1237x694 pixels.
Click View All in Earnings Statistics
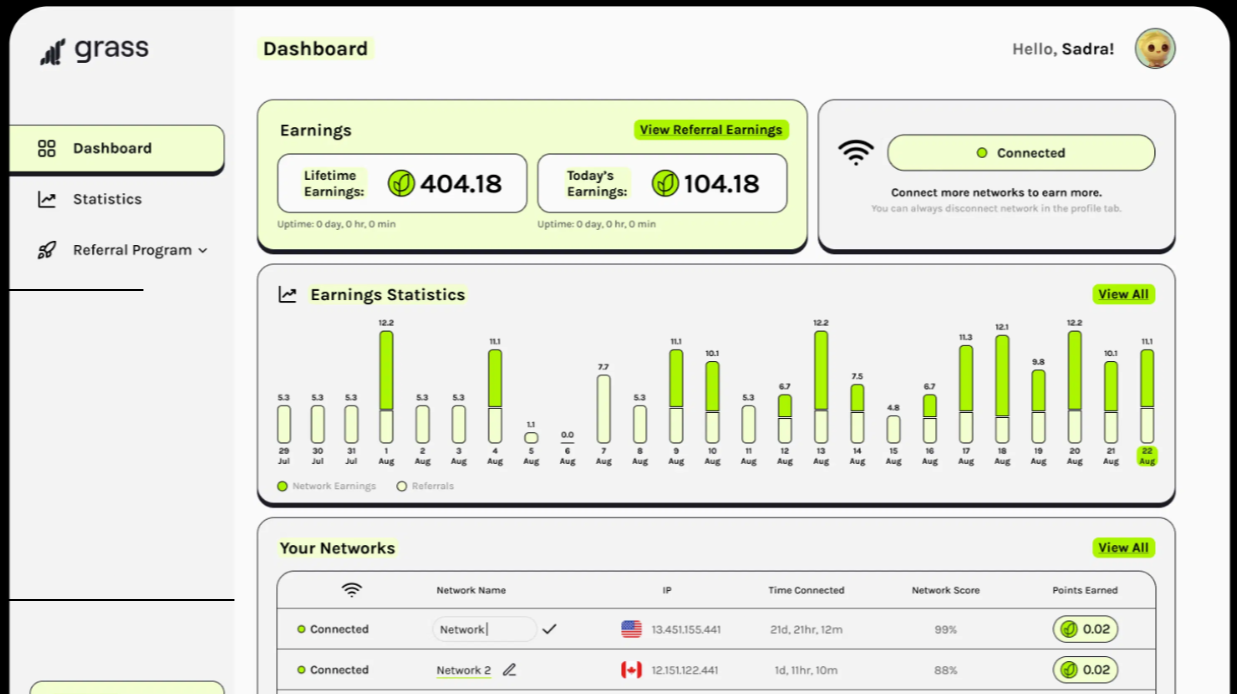pyautogui.click(x=1123, y=294)
